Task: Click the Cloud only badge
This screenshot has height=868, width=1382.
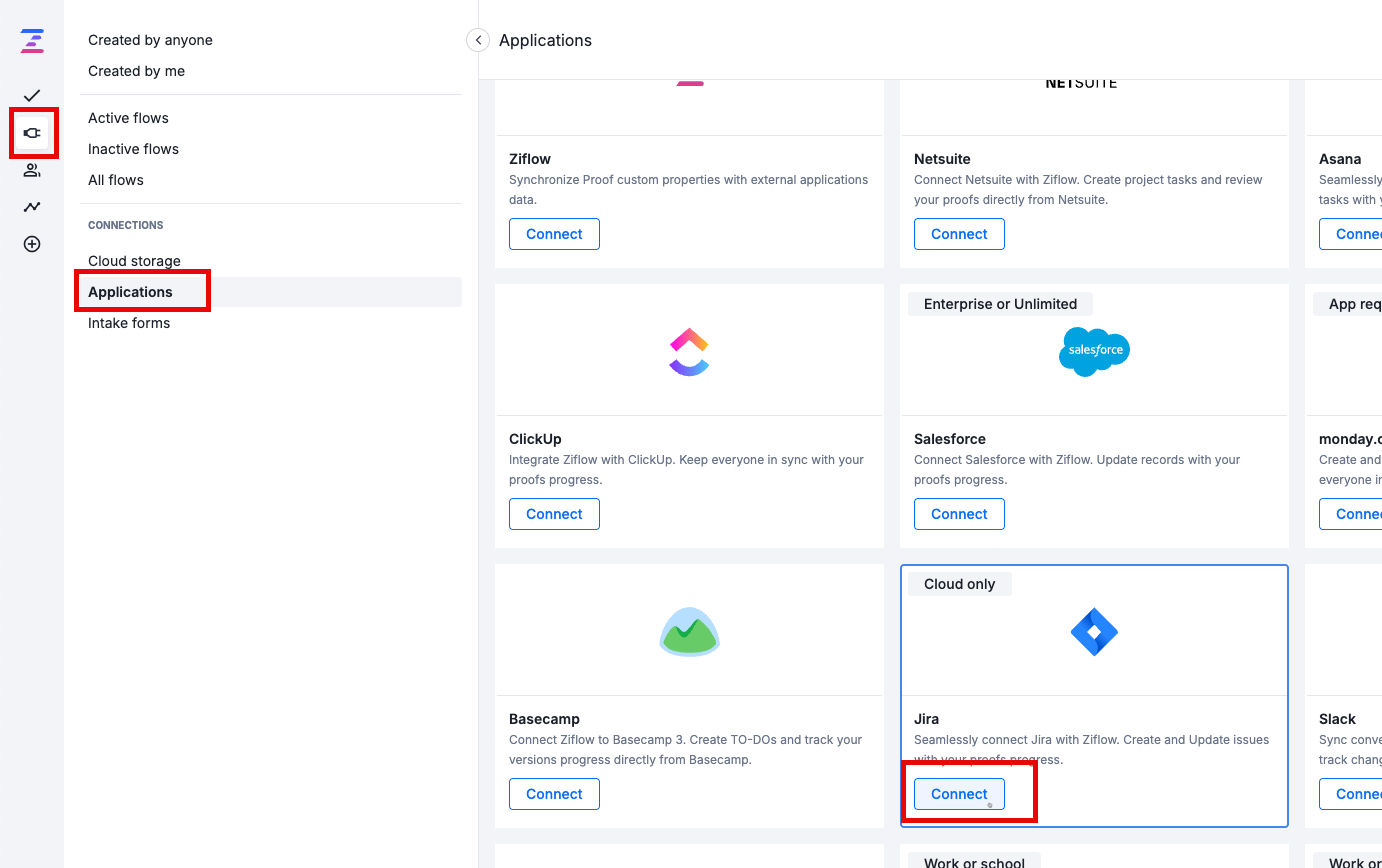Action: click(959, 584)
